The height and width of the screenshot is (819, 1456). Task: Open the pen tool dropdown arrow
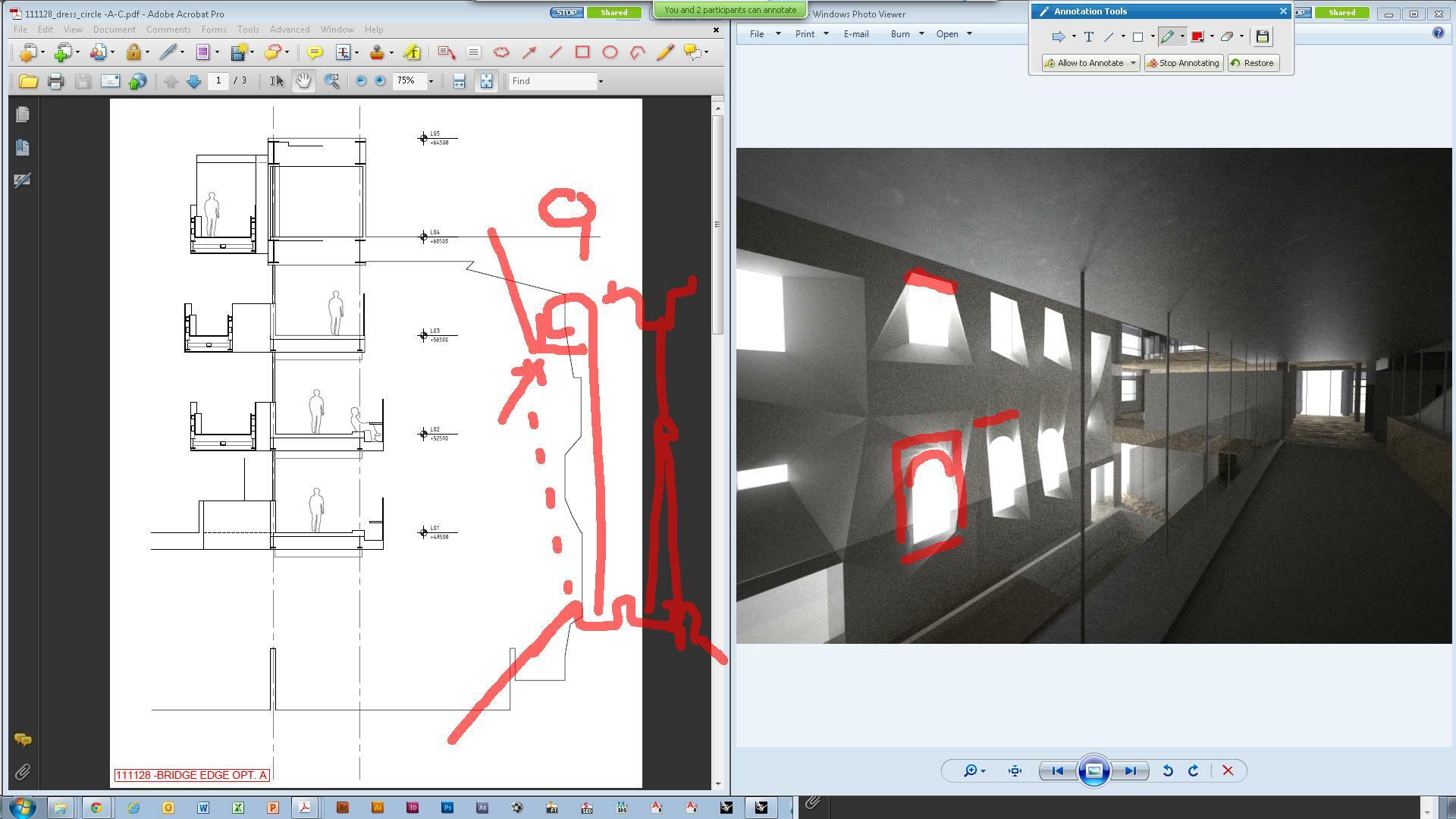(x=1181, y=36)
